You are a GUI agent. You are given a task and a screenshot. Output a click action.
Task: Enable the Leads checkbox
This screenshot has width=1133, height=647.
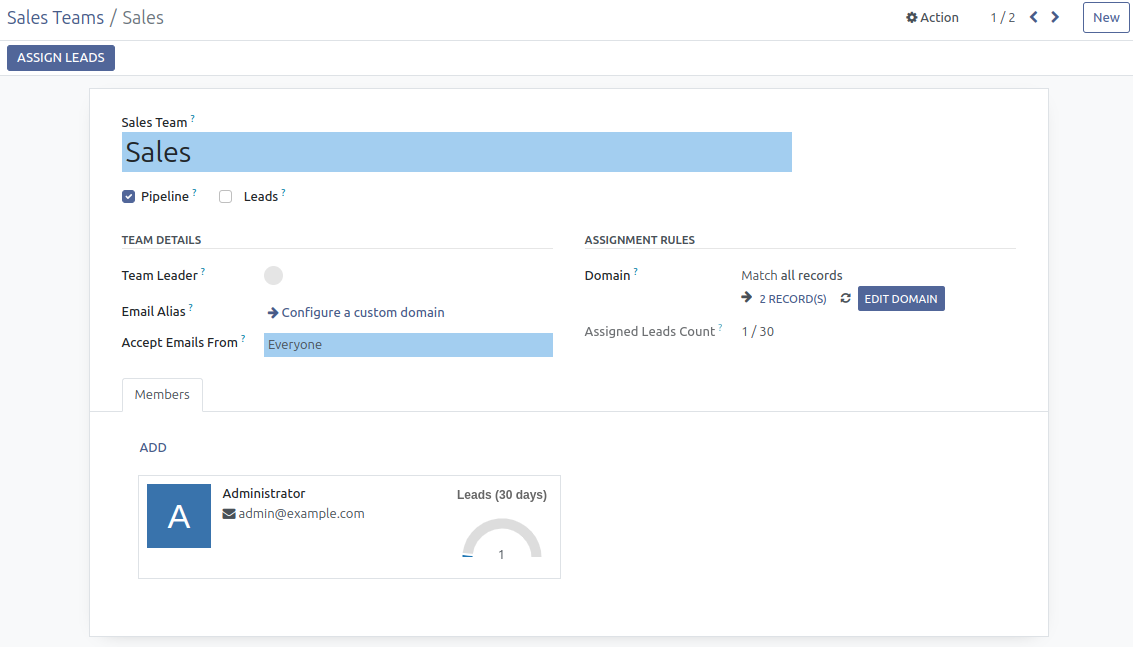coord(226,197)
